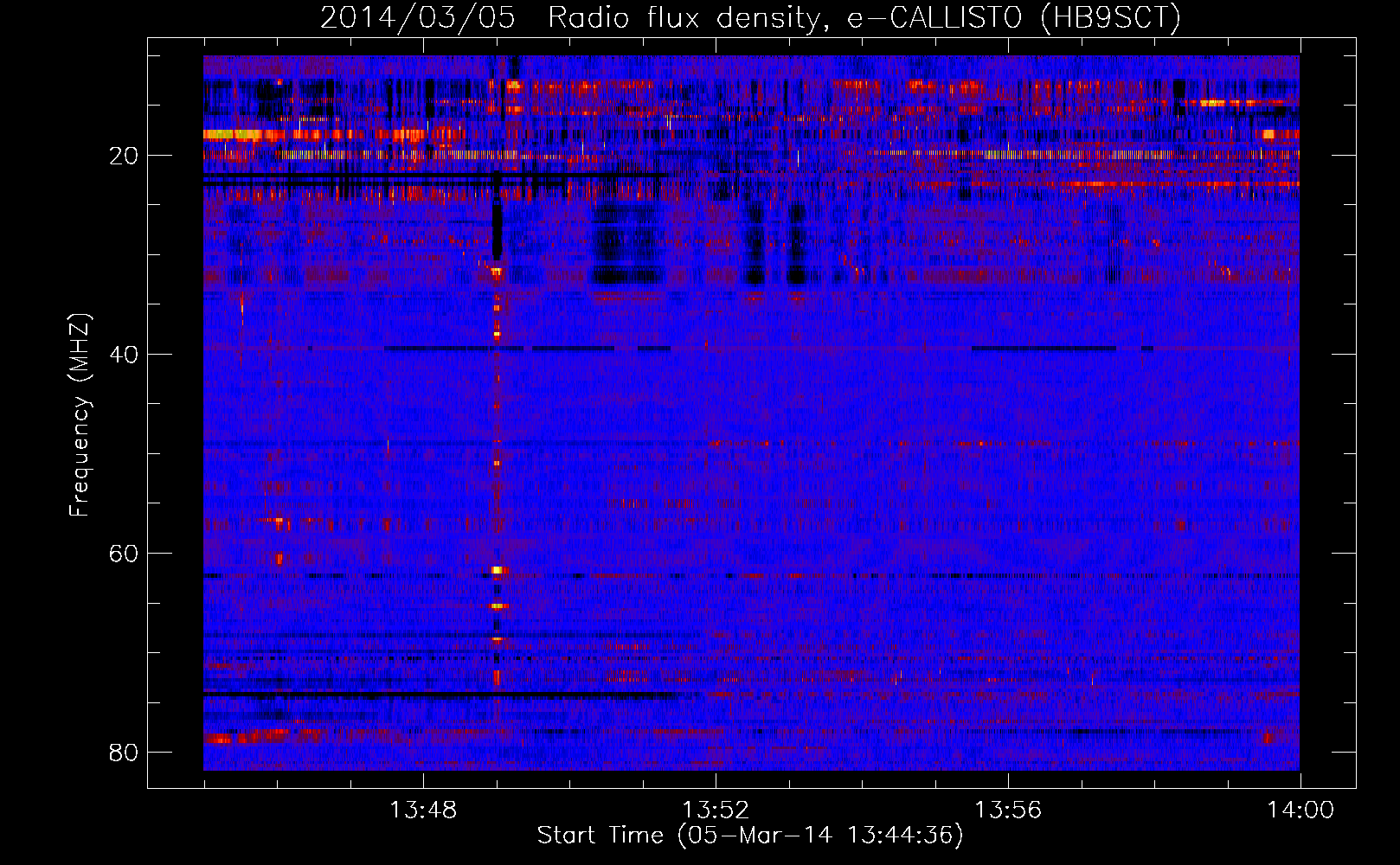Click the '80' frequency tick label
Image resolution: width=1400 pixels, height=865 pixels.
(x=124, y=753)
